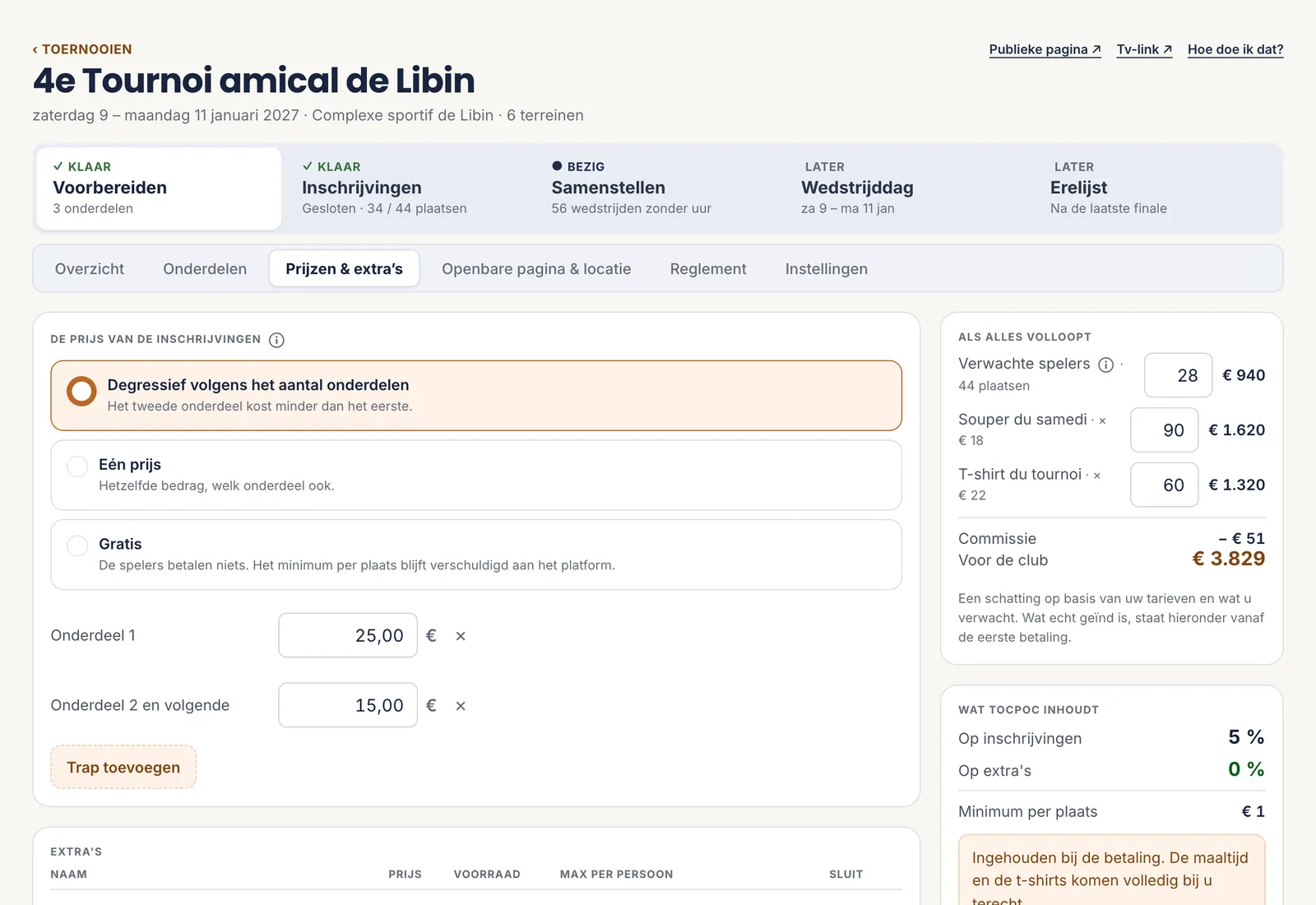This screenshot has width=1316, height=905.
Task: Select the Degressief pricing option
Action: click(x=476, y=396)
